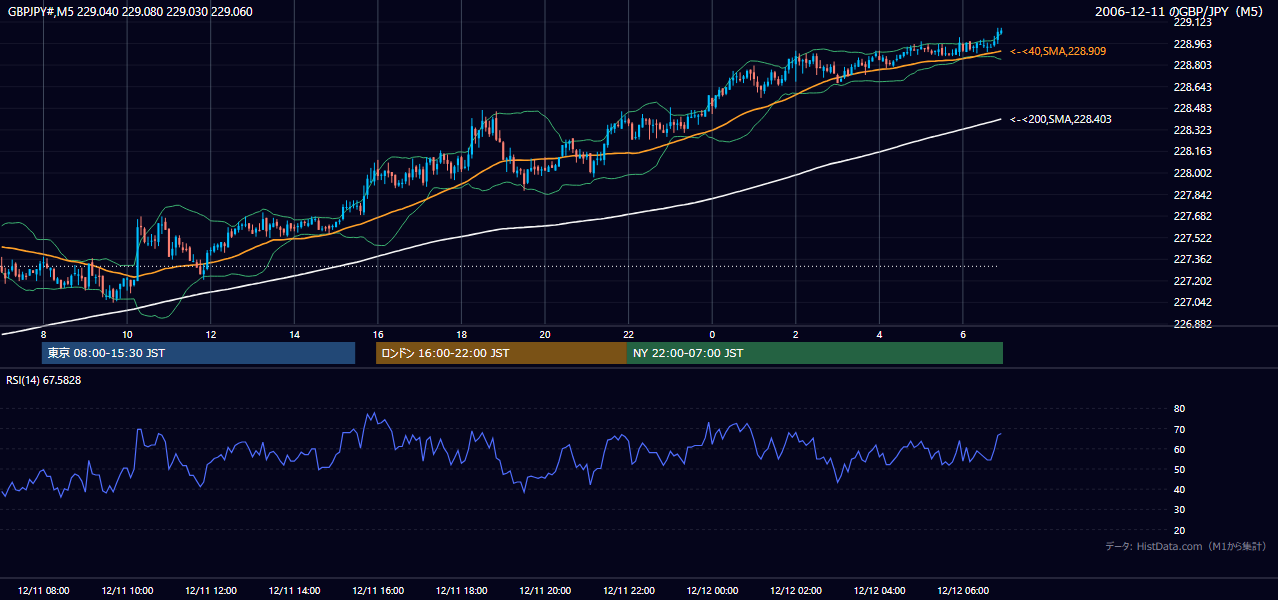Click hour marker 20 under price chart

pos(545,333)
